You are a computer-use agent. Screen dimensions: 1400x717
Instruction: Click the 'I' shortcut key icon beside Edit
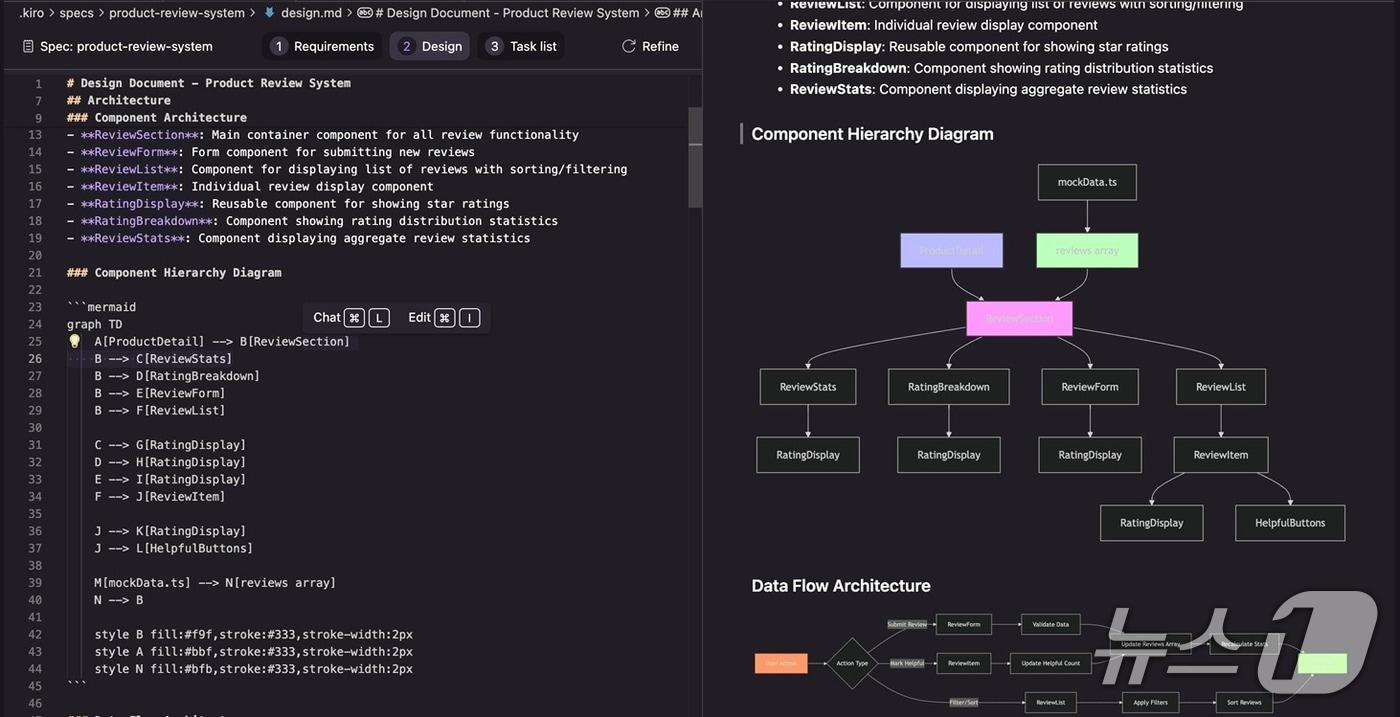click(x=469, y=318)
